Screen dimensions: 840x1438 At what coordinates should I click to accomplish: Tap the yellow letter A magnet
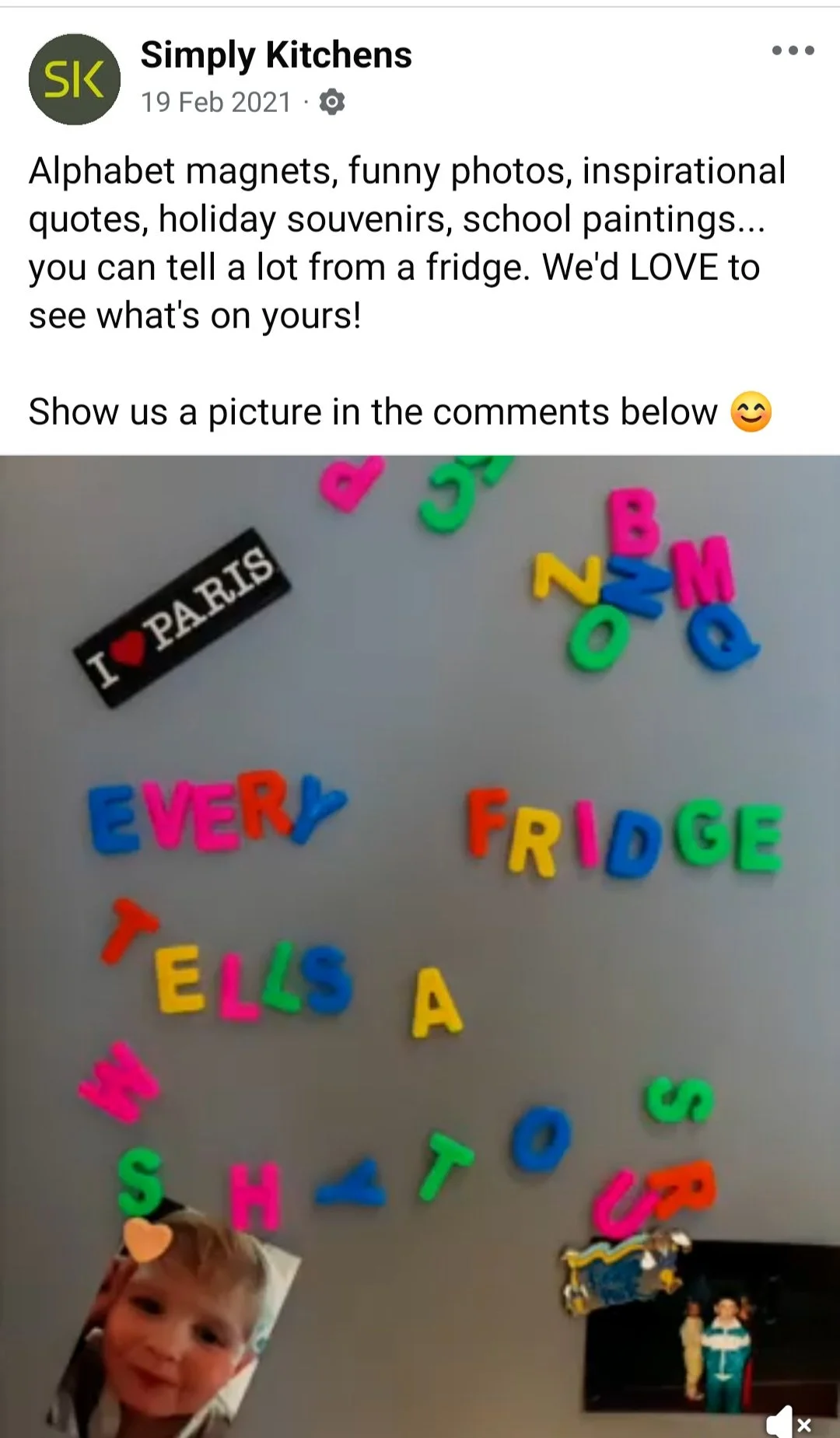(x=436, y=1002)
